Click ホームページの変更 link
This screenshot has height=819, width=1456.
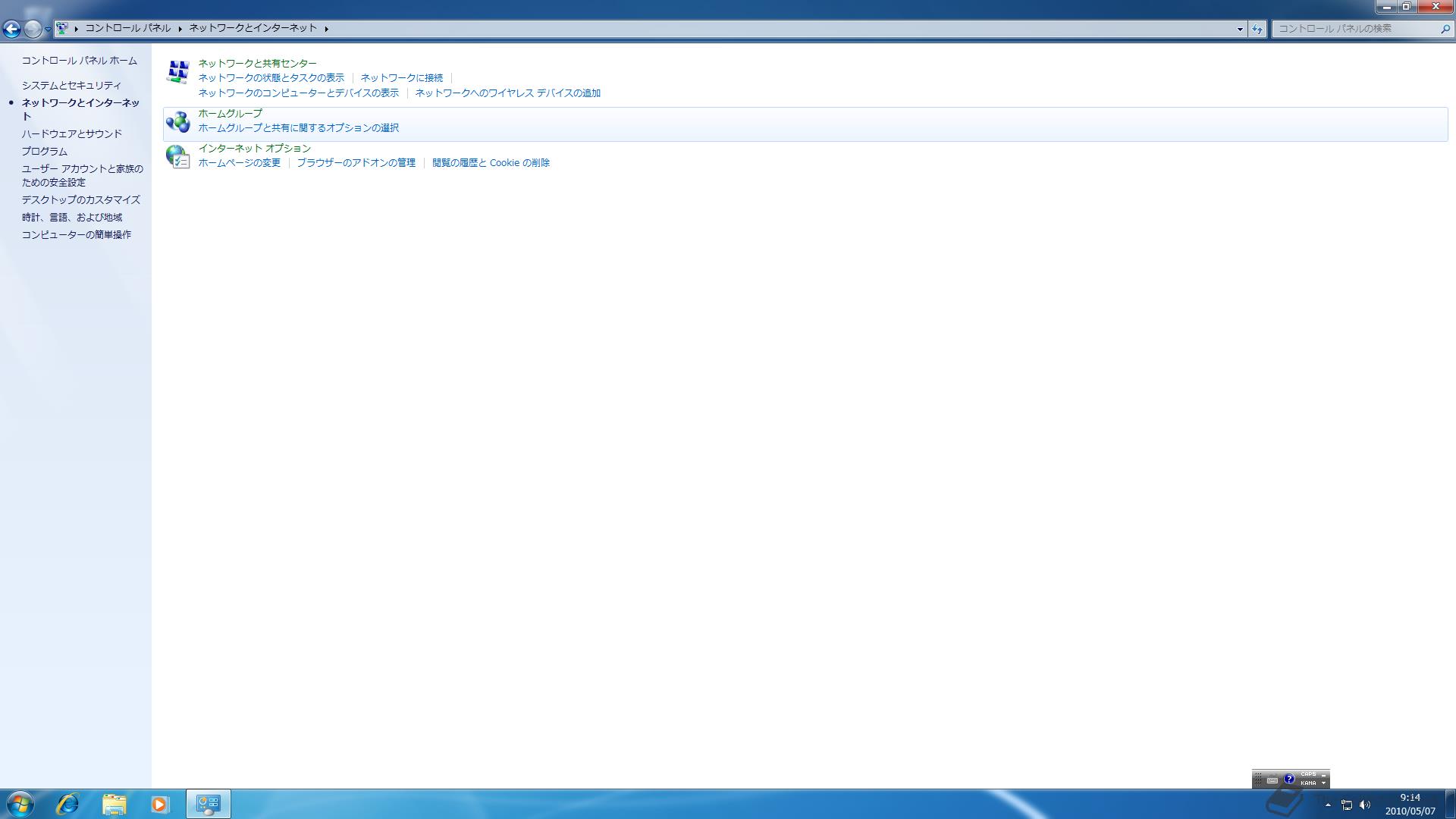tap(240, 163)
